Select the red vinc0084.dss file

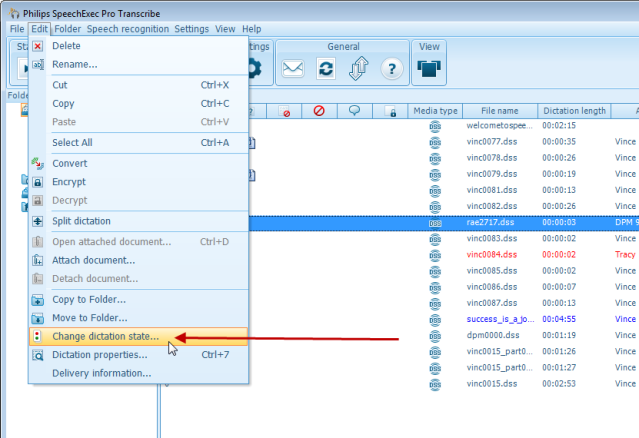click(492, 255)
